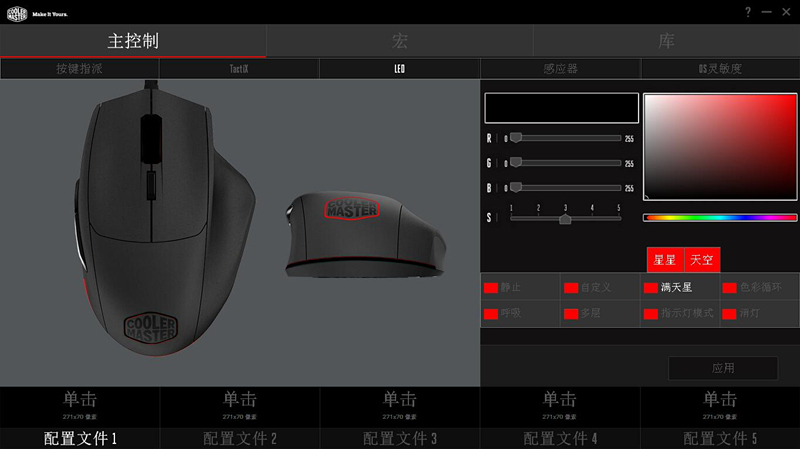Open the 感应器 sensor sub-tab
Screen dimensions: 800x449
pyautogui.click(x=560, y=68)
